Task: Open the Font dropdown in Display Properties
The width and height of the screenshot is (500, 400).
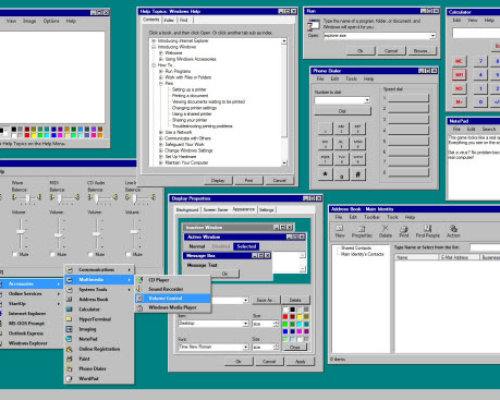Action: 245,347
